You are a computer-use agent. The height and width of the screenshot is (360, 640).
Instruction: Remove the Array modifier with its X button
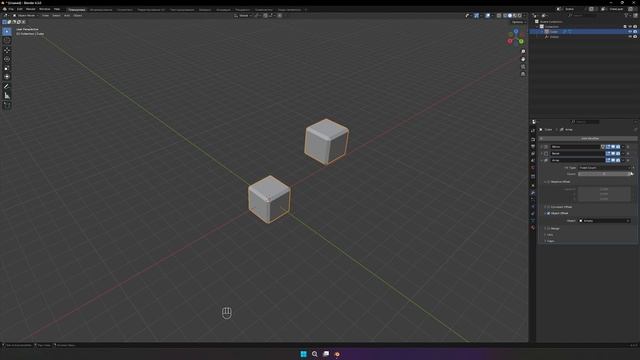[628, 160]
